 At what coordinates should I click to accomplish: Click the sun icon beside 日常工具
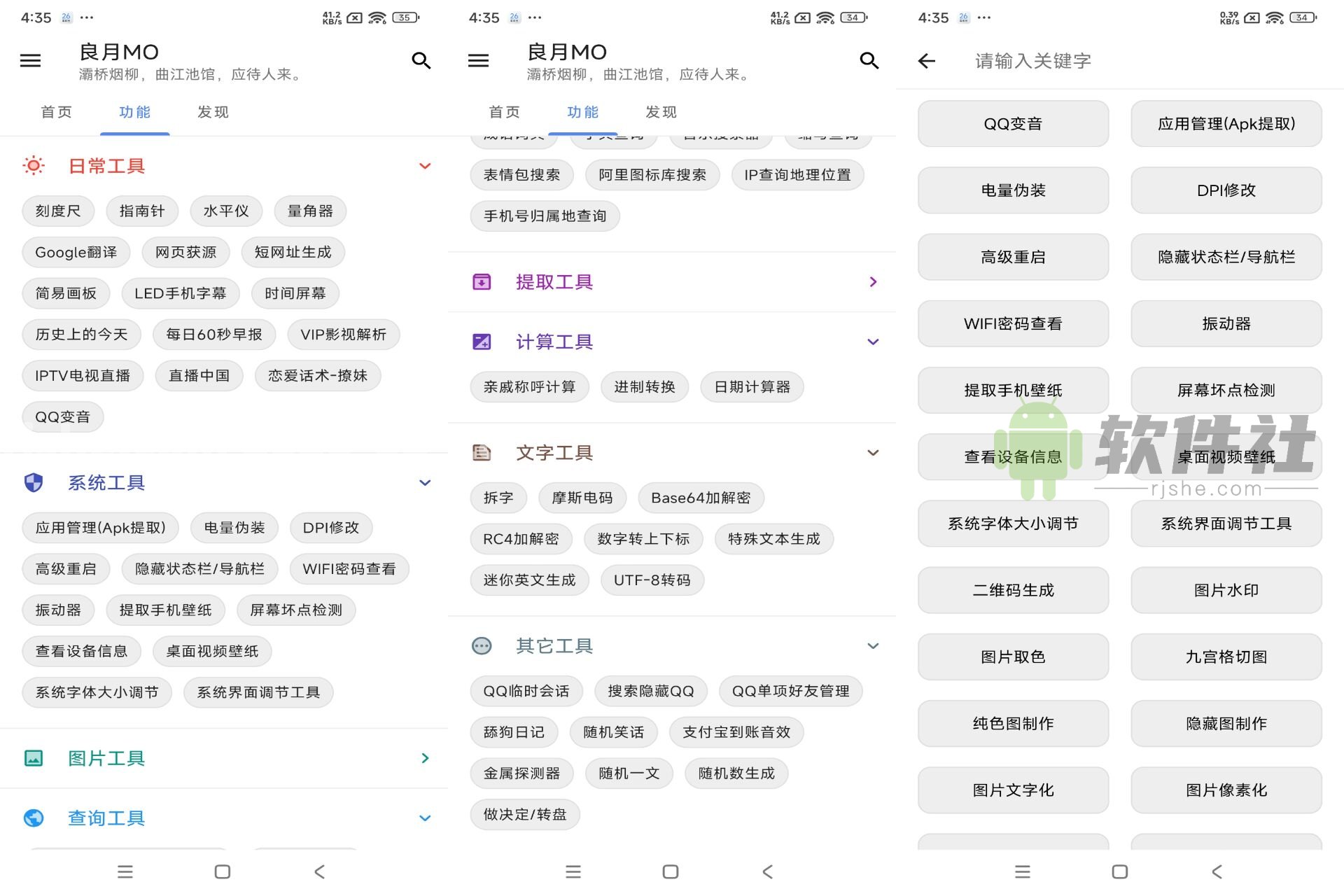pyautogui.click(x=33, y=165)
